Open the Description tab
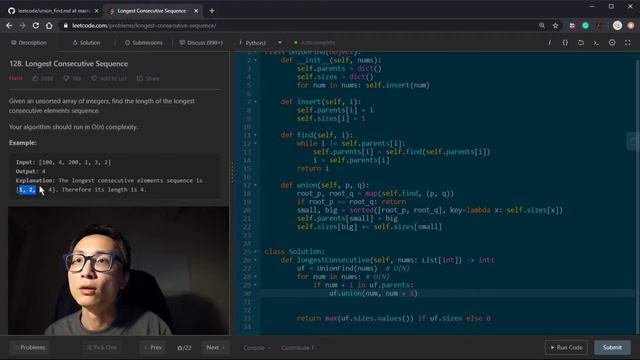This screenshot has width=640, height=360. point(29,42)
